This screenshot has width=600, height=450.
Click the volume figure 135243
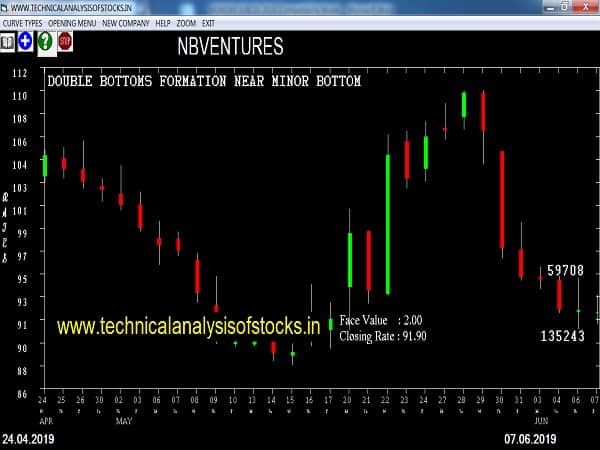562,336
